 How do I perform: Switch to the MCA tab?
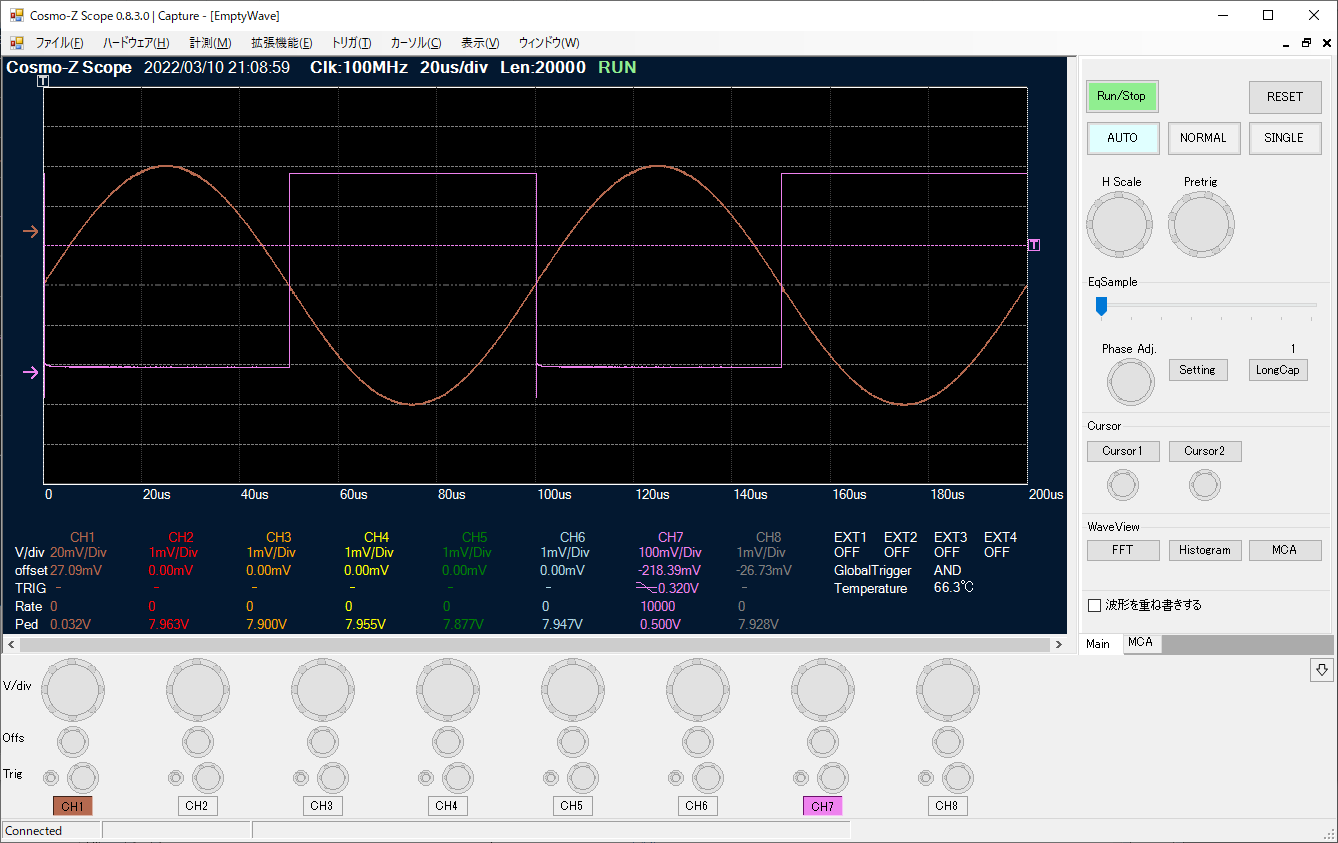(1140, 643)
